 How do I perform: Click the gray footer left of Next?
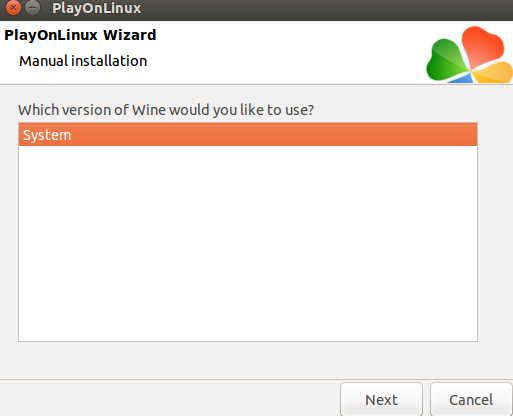pyautogui.click(x=170, y=398)
